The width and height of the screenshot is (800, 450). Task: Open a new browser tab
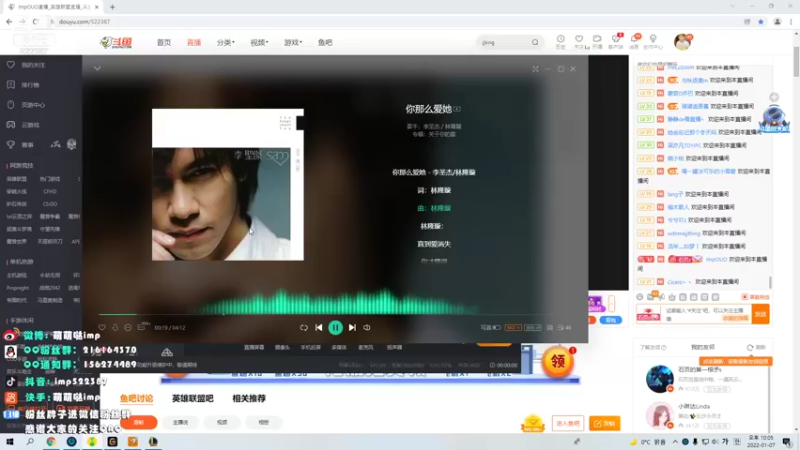112,7
